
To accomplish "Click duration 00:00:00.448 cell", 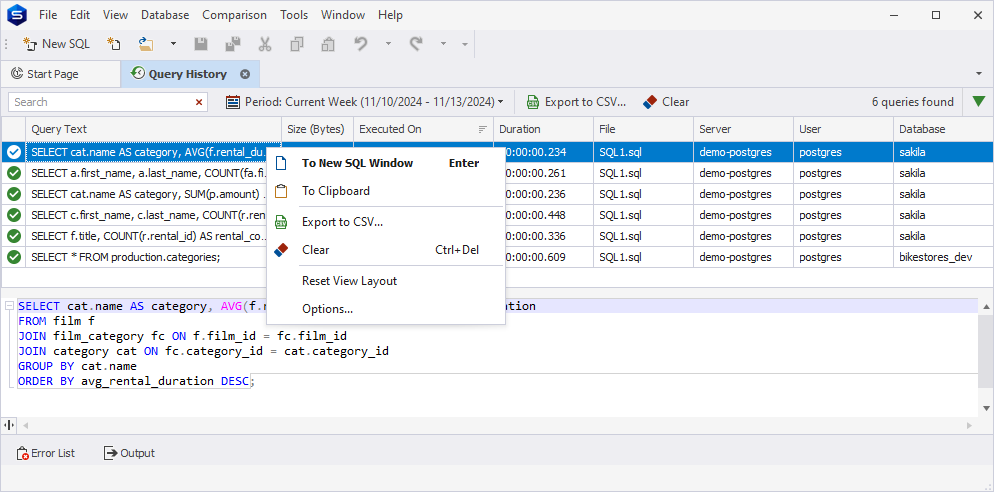I will pos(543,215).
